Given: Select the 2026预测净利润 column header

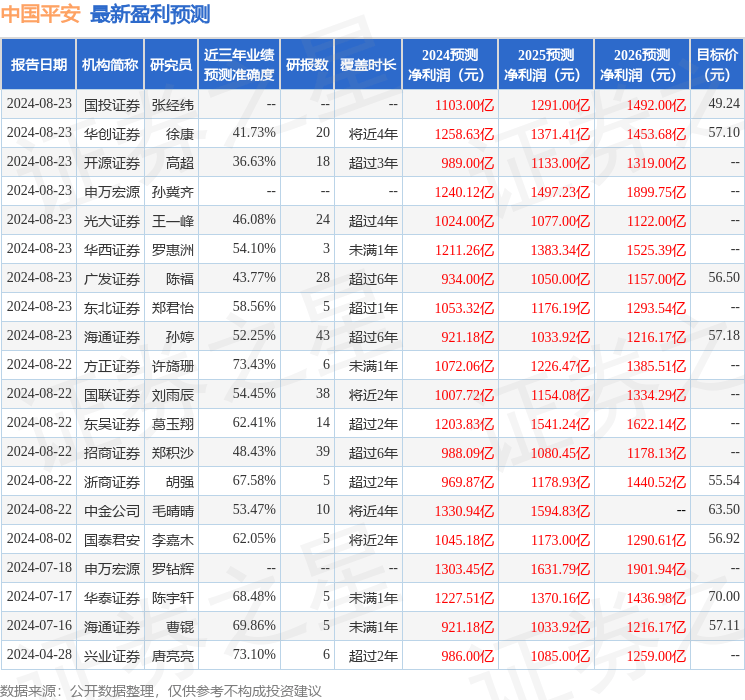Looking at the screenshot, I should [x=641, y=65].
